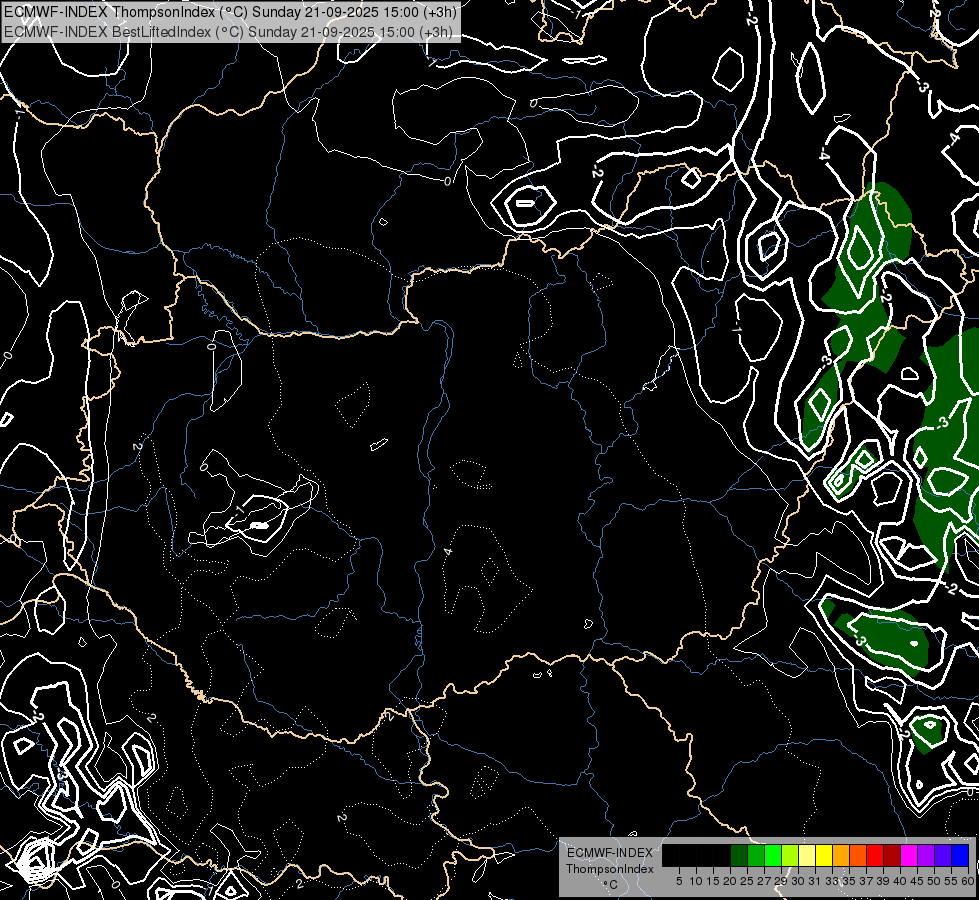Select the dark green 20-25 legend swatch
This screenshot has width=979, height=900.
click(x=739, y=855)
